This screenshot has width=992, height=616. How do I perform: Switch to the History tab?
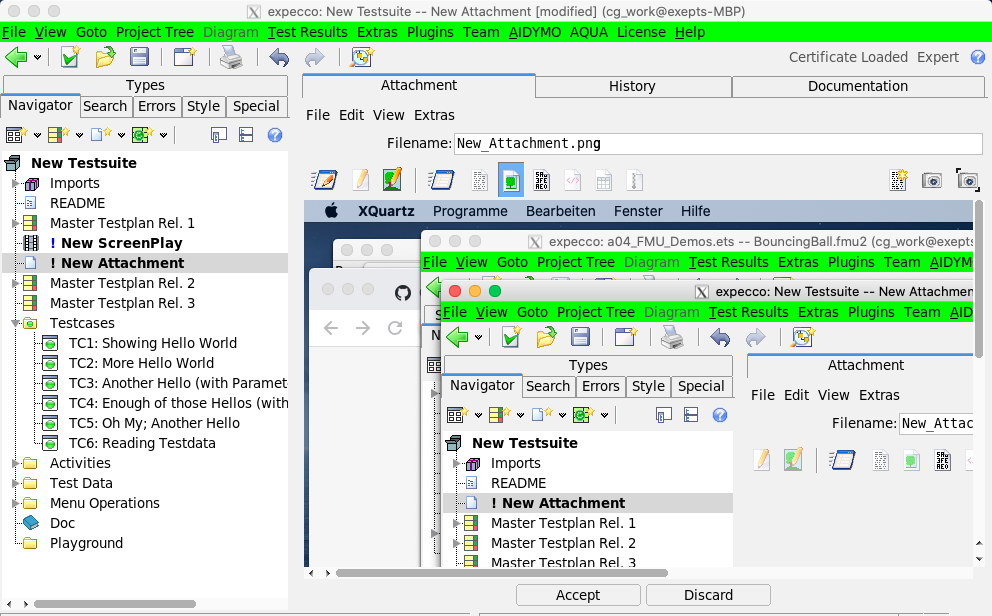(x=632, y=86)
